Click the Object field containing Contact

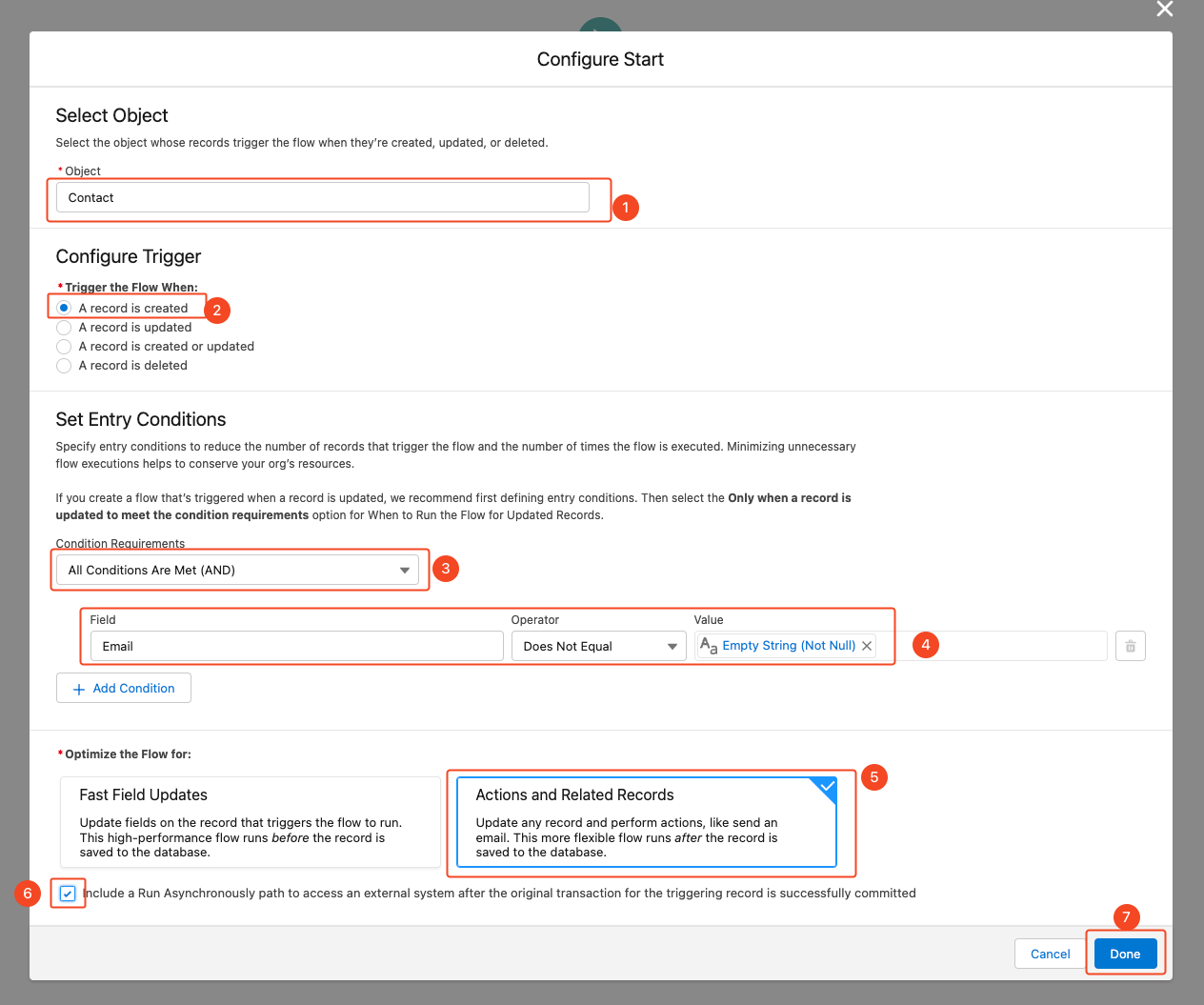tap(322, 197)
